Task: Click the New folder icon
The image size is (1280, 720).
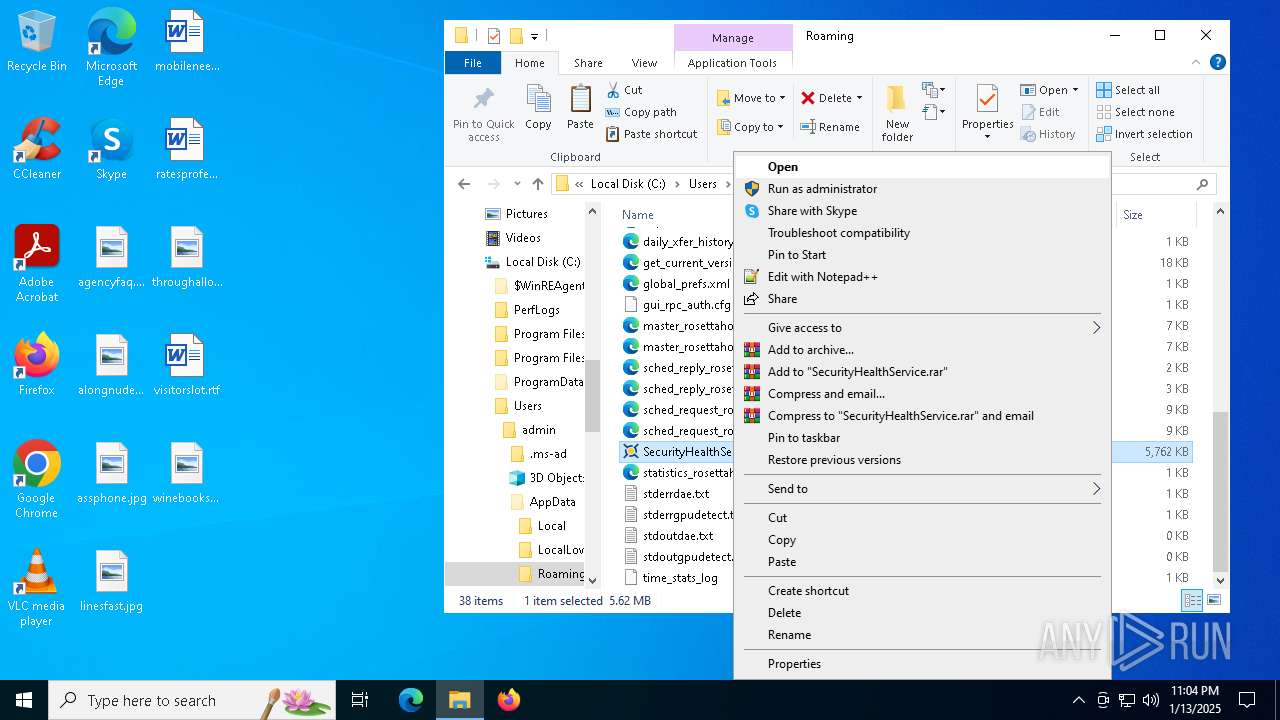Action: click(x=897, y=99)
